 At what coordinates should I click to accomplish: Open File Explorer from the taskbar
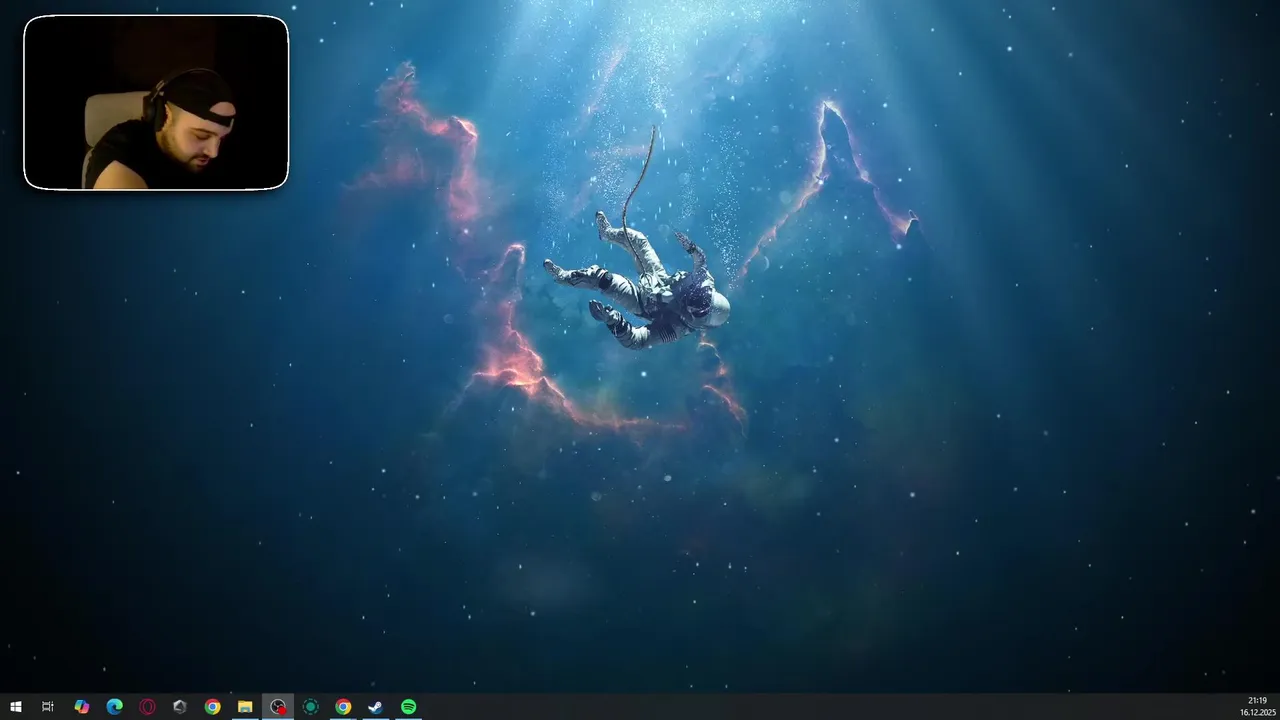tap(245, 707)
